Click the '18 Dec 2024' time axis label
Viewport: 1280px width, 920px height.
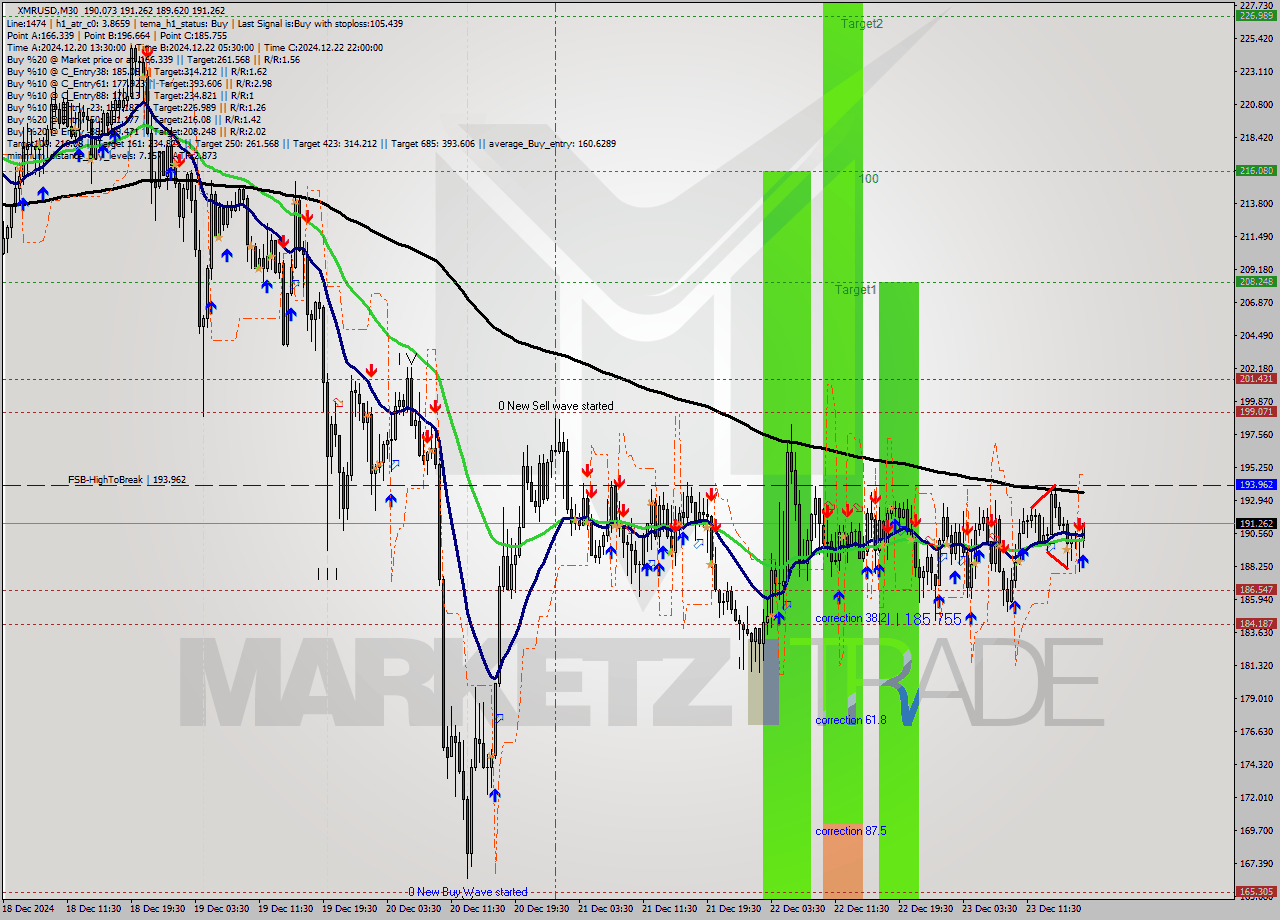point(29,909)
